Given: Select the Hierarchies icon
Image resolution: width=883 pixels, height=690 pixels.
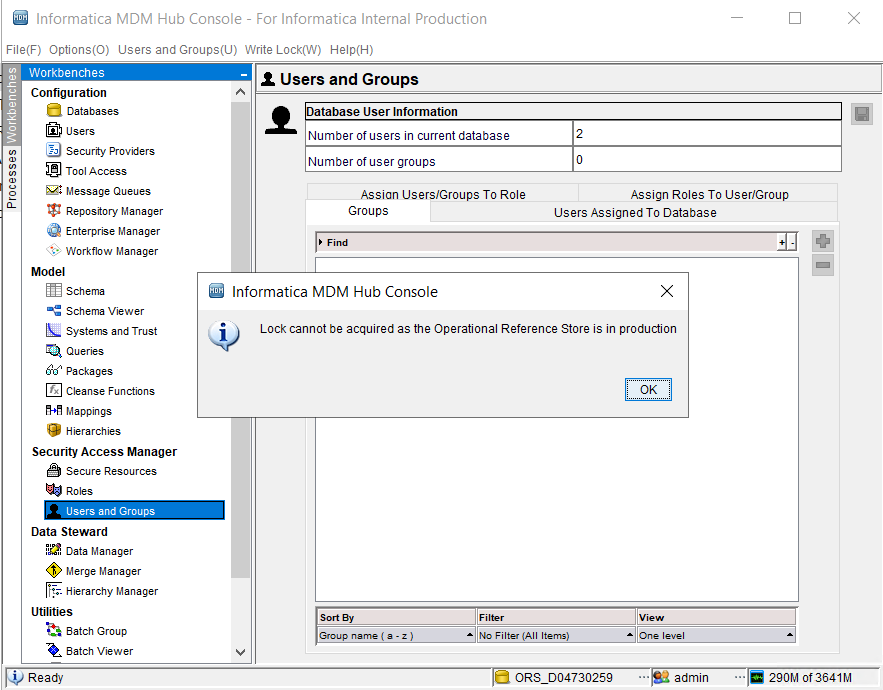Looking at the screenshot, I should [53, 430].
